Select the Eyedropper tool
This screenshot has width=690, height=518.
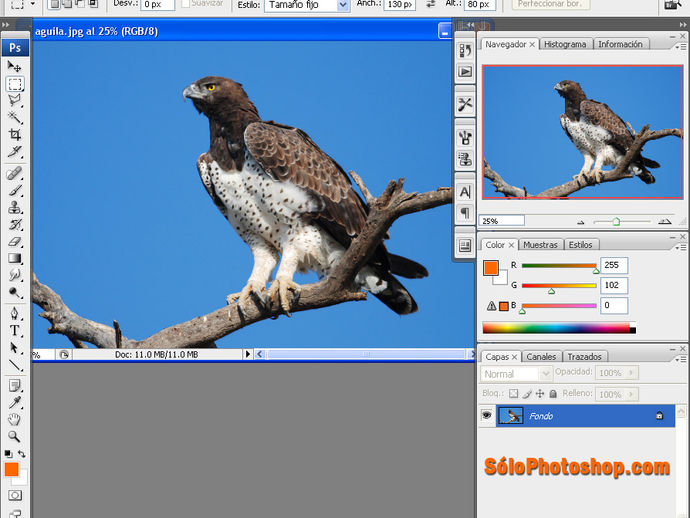[x=15, y=403]
